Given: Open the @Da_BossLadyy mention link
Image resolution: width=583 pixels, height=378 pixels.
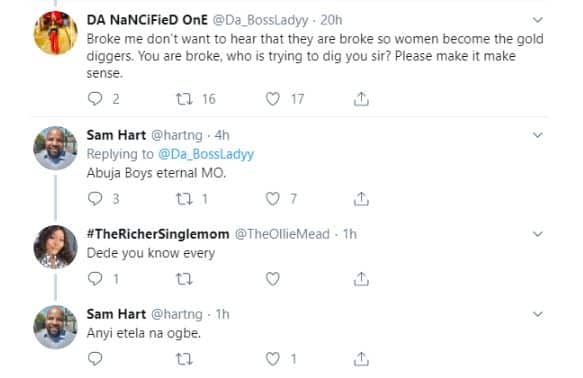Looking at the screenshot, I should [206, 154].
